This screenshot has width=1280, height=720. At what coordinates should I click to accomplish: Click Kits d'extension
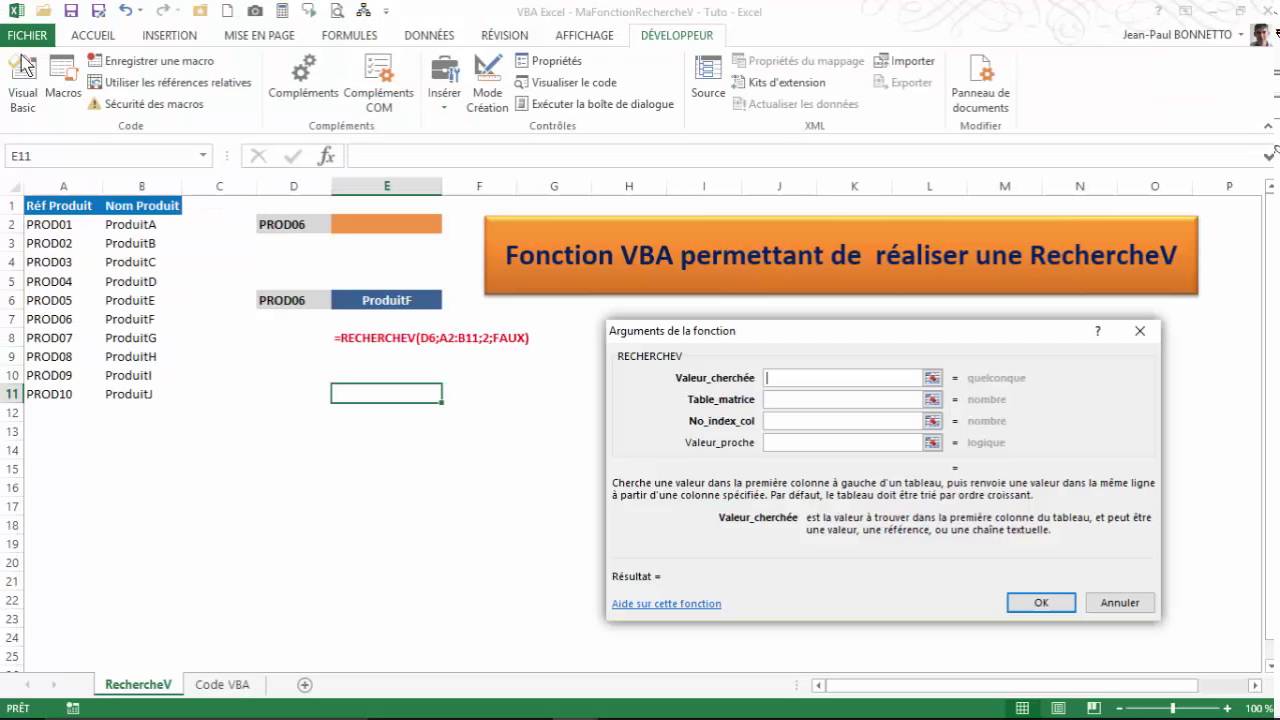pyautogui.click(x=779, y=83)
